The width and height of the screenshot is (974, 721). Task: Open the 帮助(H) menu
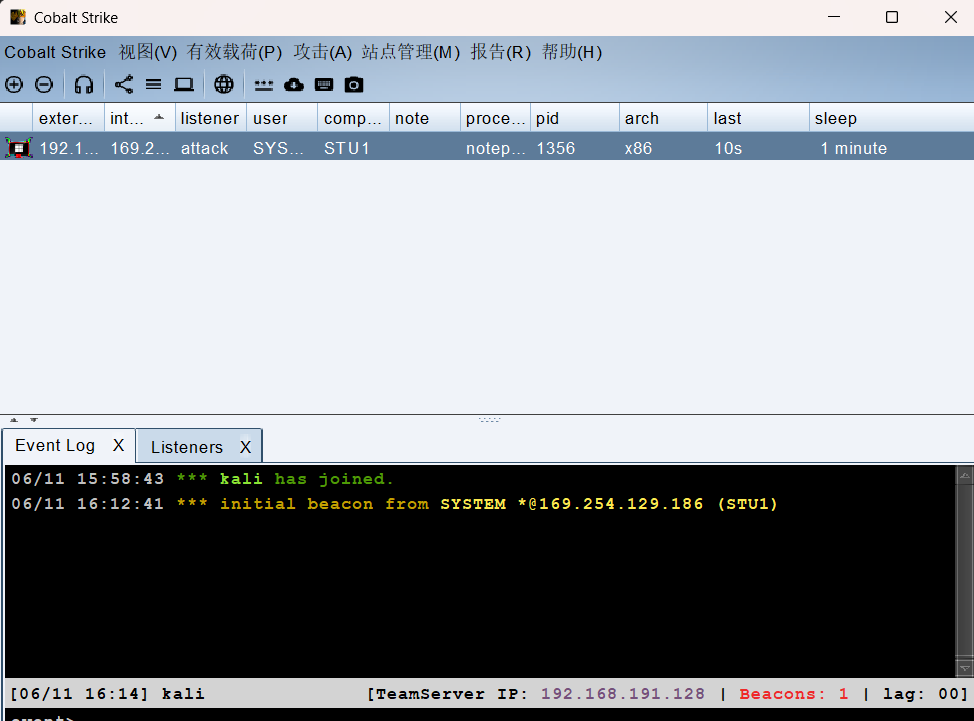coord(571,52)
